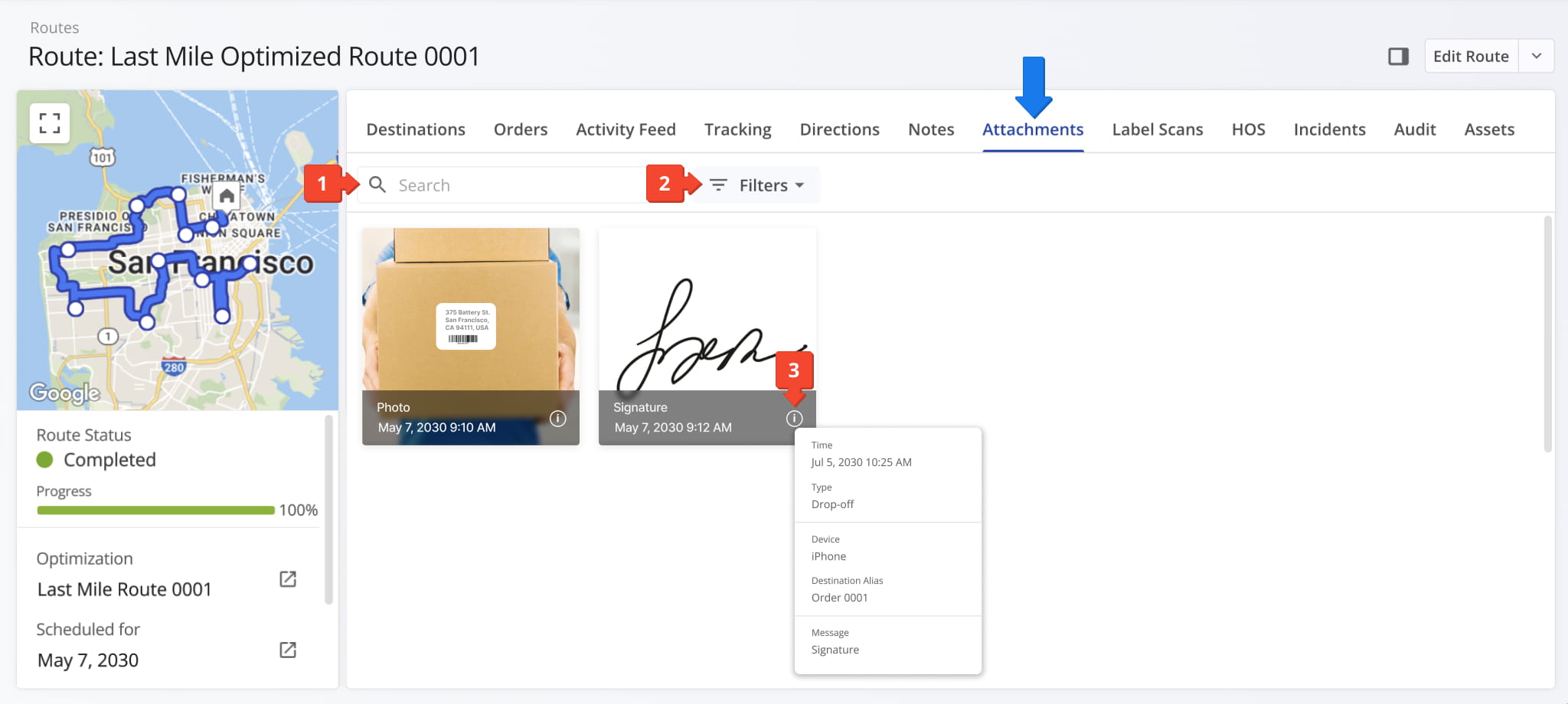Click the scheduled date May 7, 2030
Viewport: 1568px width, 704px height.
pos(88,660)
